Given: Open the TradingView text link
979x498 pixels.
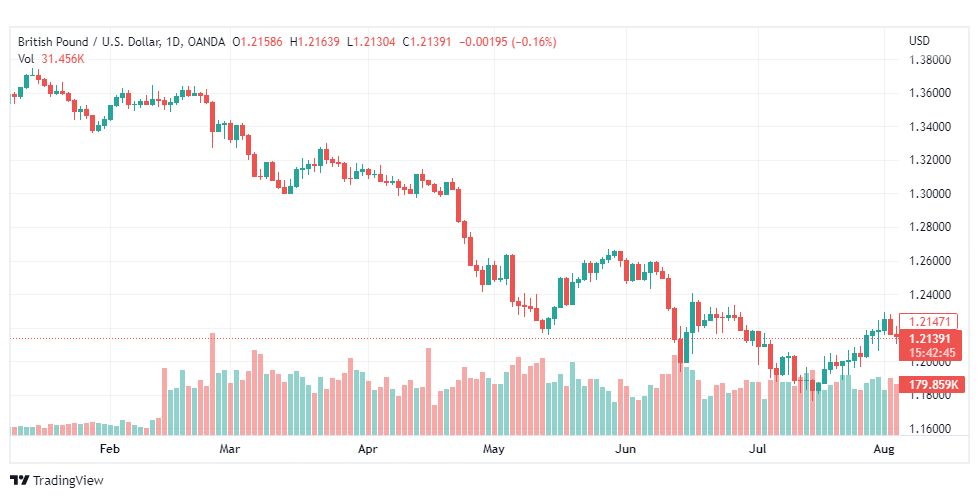Looking at the screenshot, I should coord(67,481).
